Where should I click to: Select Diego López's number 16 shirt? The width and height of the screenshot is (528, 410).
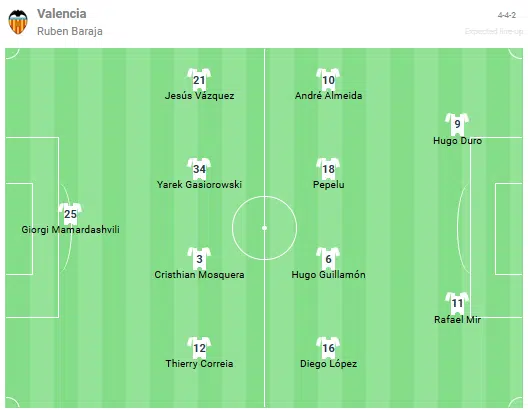pos(328,347)
